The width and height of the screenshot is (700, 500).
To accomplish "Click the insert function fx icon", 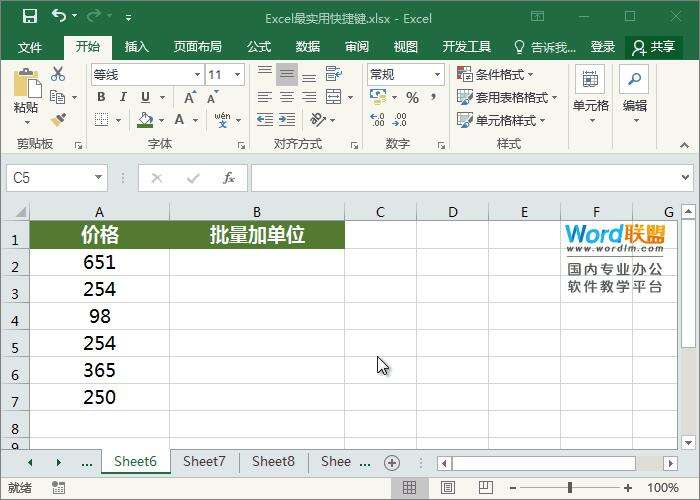I will tap(229, 178).
